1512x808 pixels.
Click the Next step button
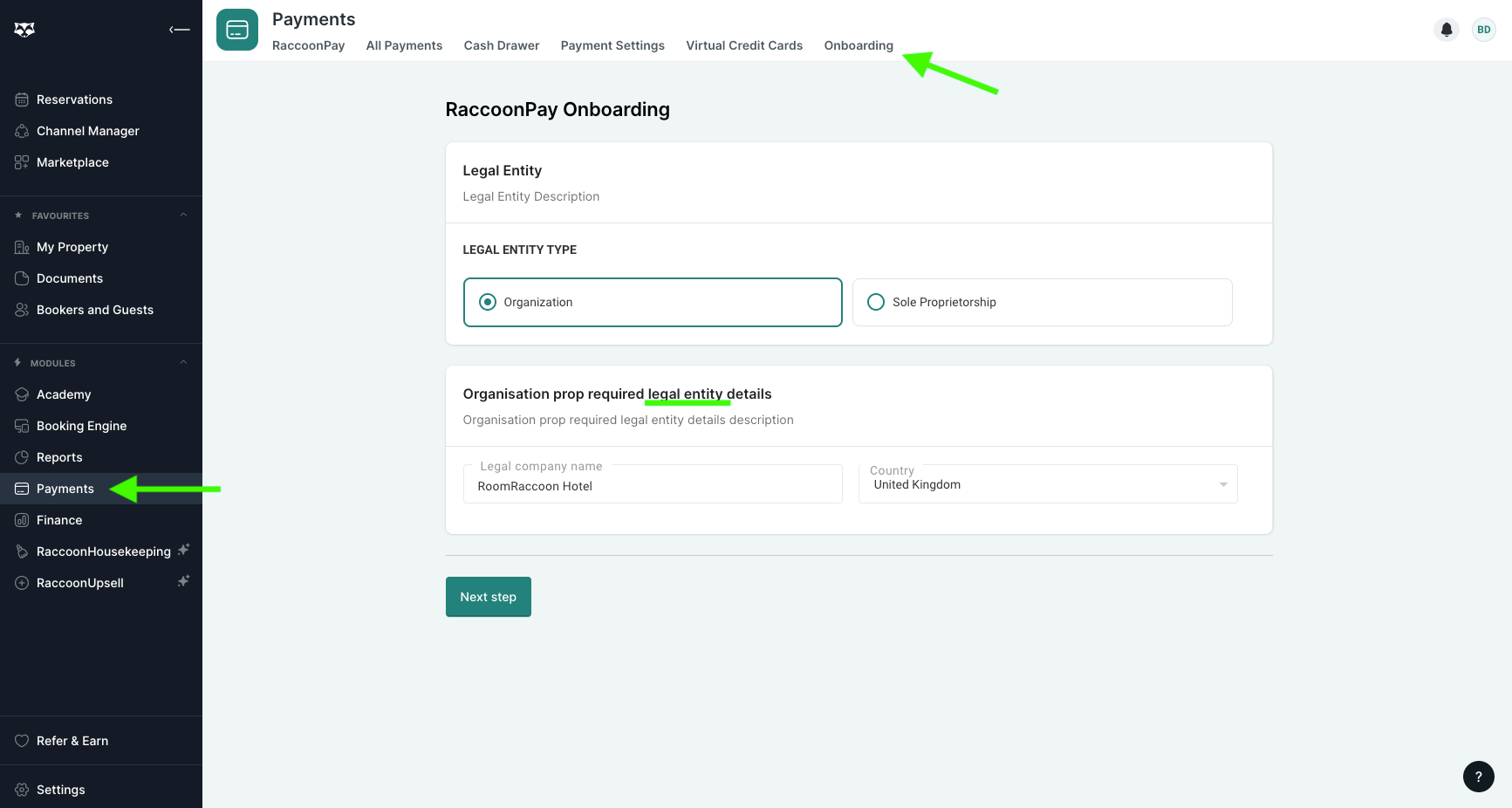tap(489, 597)
